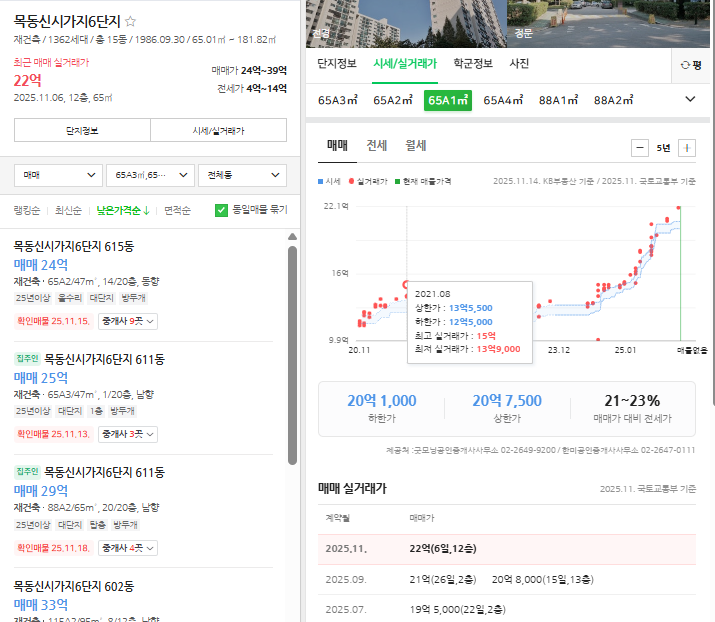
Task: Switch the chart to 매매 prices
Action: (x=337, y=146)
